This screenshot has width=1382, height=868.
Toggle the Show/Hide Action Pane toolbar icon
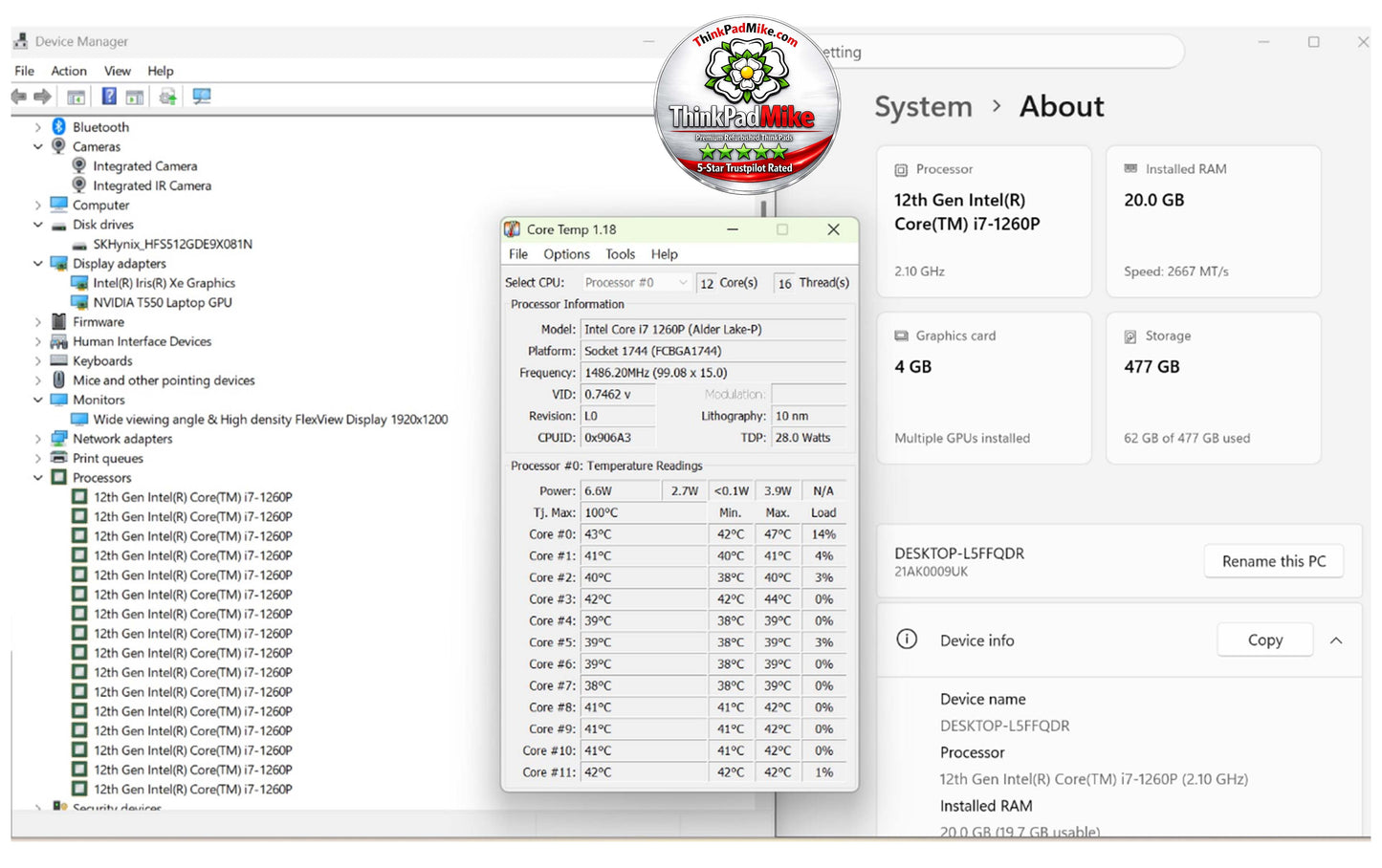[x=135, y=97]
